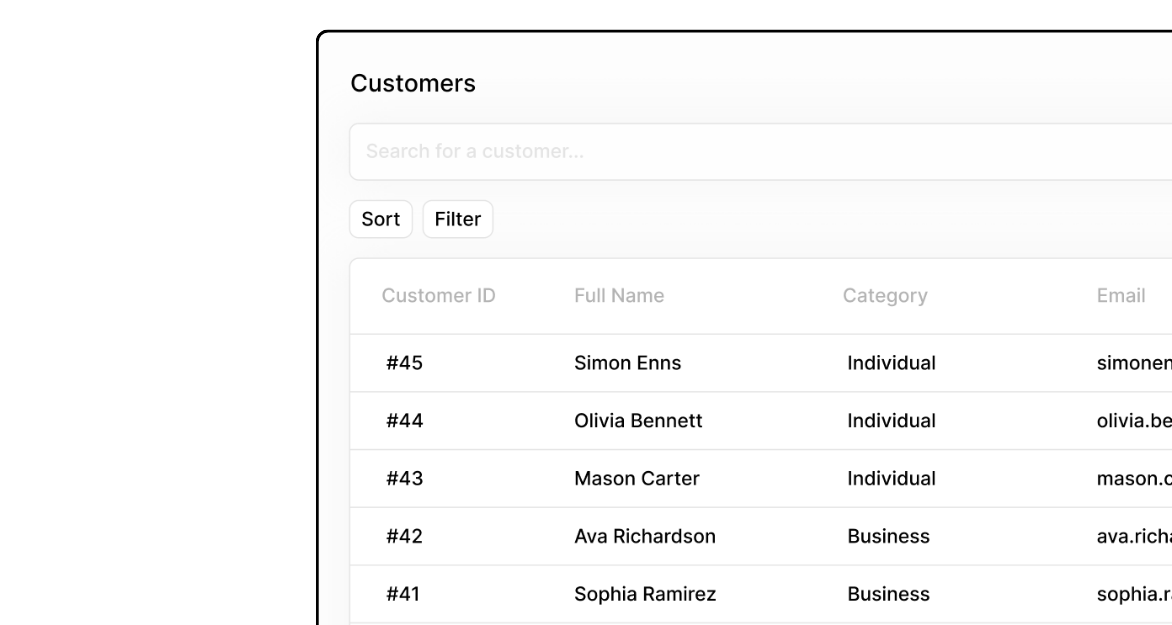Click Mason Carter's email address
Viewport: 1172px width, 625px height.
pos(1134,478)
